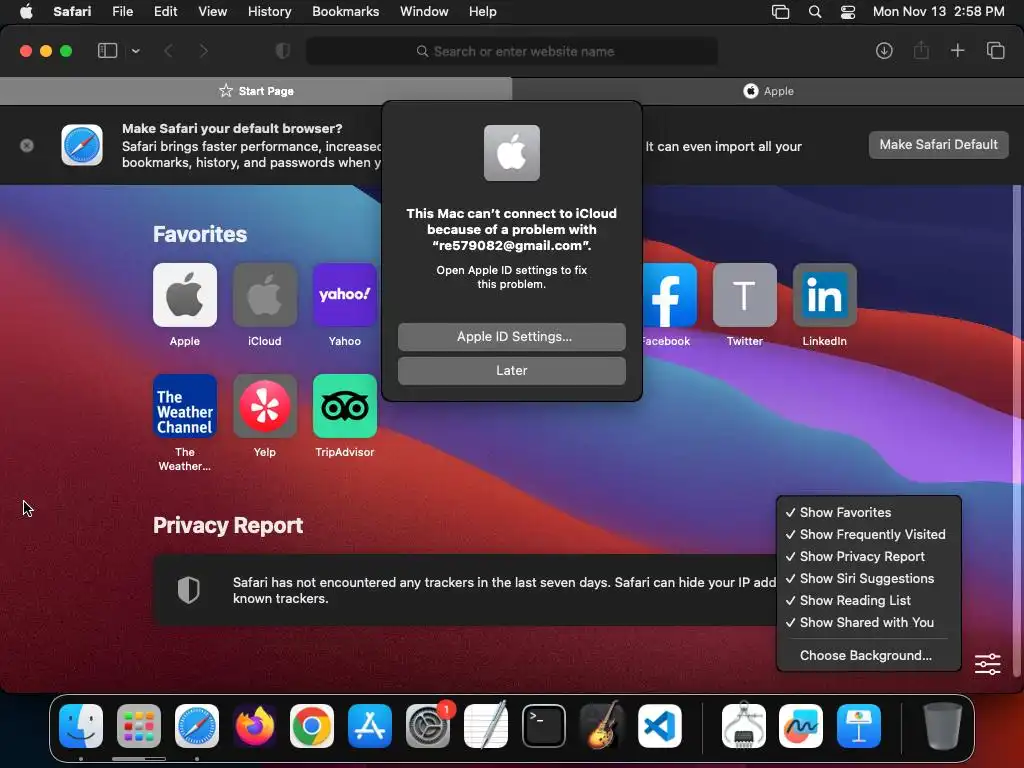Dismiss the default browser banner
This screenshot has height=768, width=1024.
click(27, 145)
